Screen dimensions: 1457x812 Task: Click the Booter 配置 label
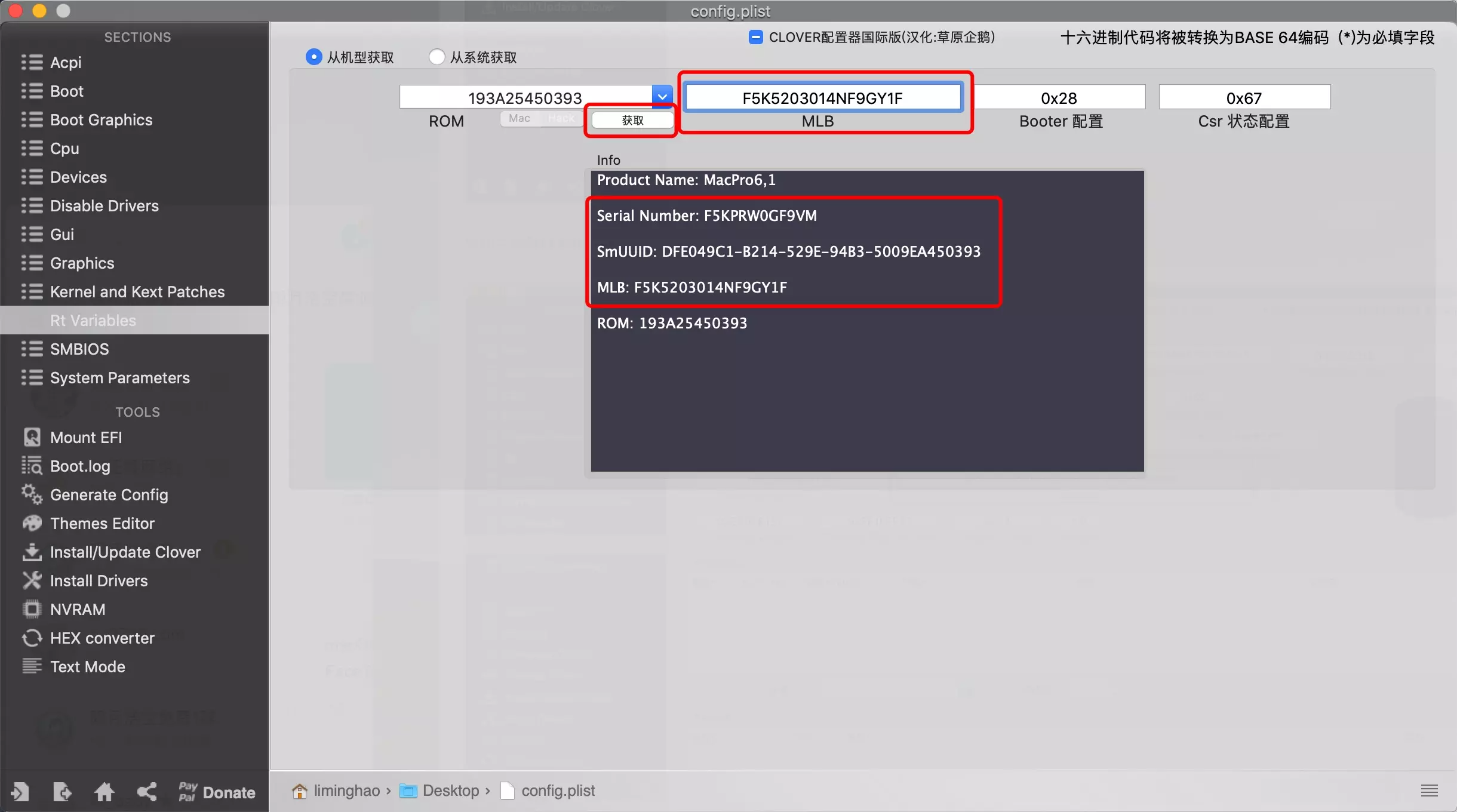pos(1061,122)
